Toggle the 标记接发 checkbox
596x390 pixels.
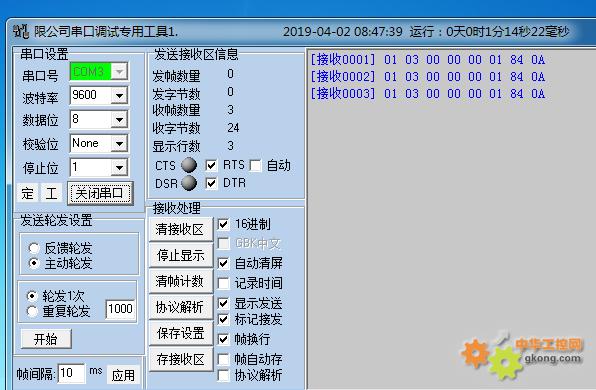point(224,319)
